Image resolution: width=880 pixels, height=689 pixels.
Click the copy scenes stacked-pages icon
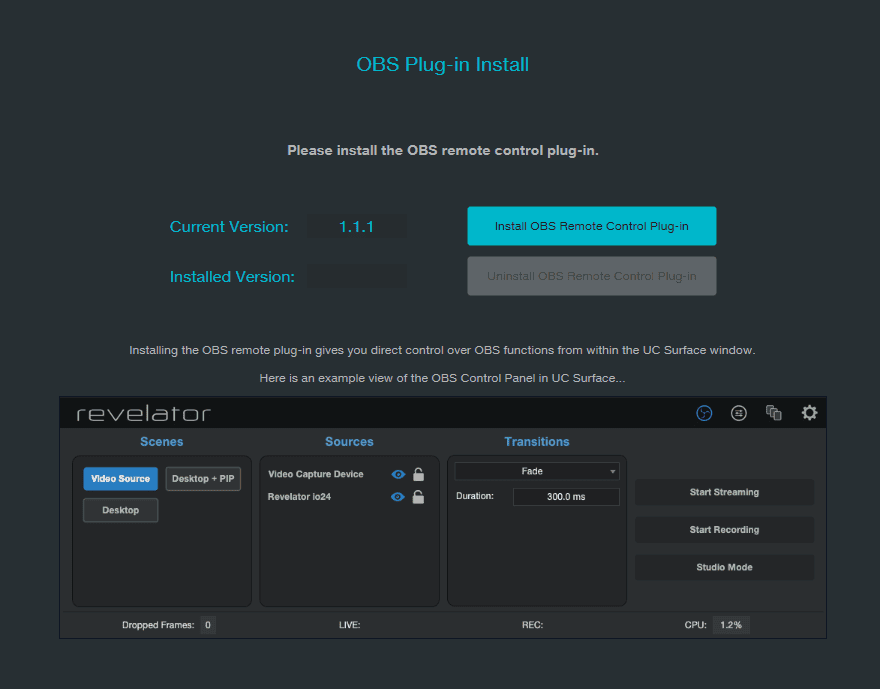(x=774, y=413)
